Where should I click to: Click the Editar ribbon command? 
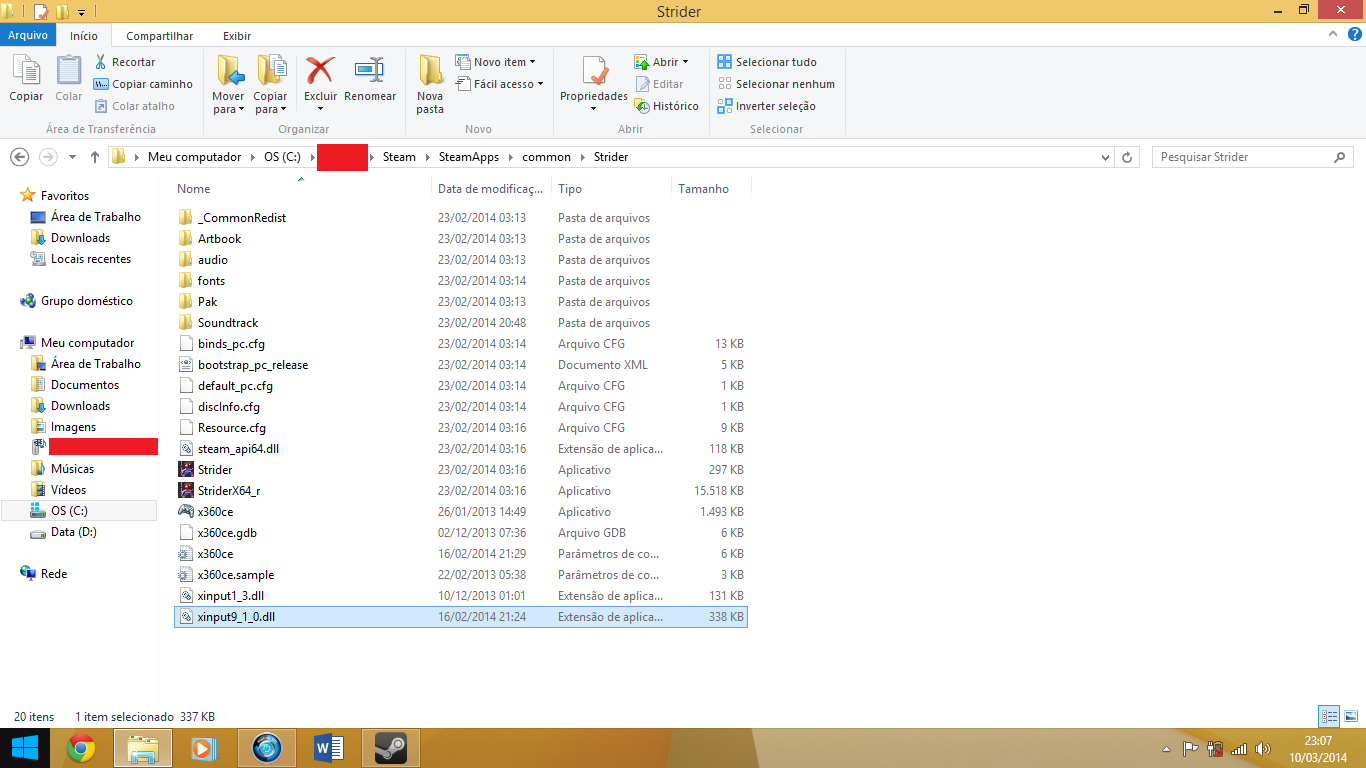tap(659, 84)
